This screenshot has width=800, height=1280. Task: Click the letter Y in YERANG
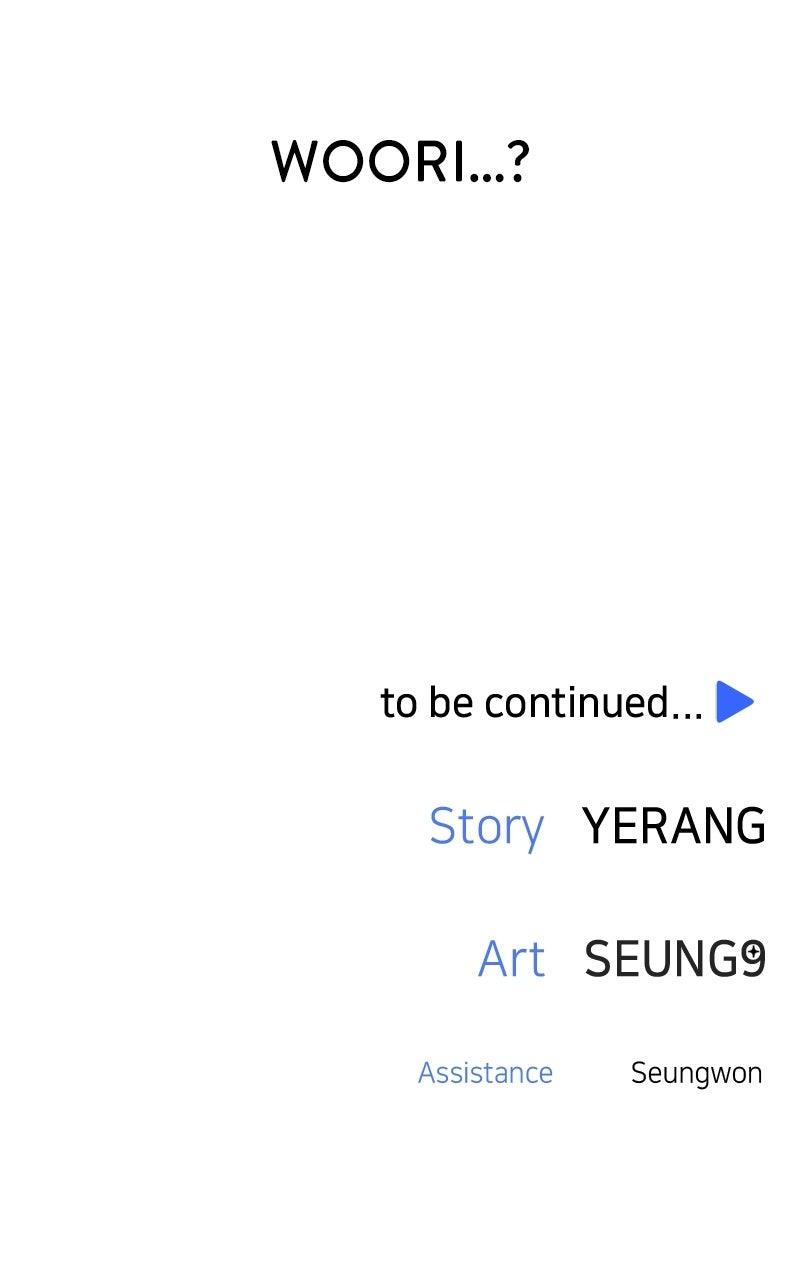(x=597, y=827)
